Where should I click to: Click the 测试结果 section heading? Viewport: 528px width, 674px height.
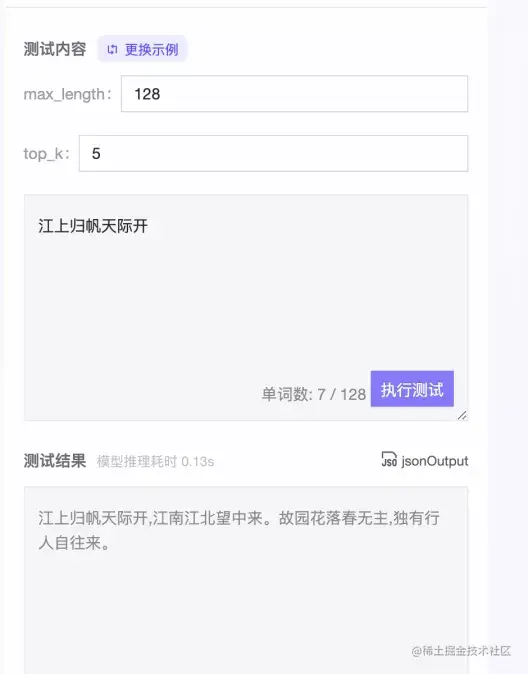[x=55, y=461]
